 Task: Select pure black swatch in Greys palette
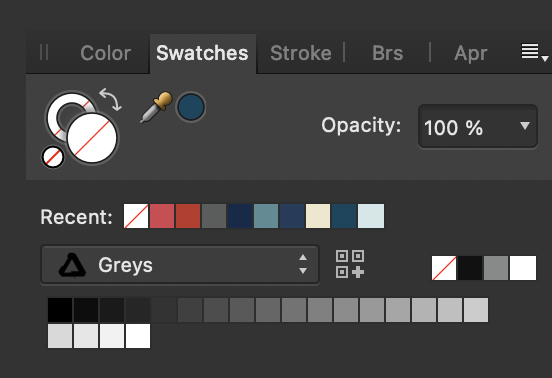click(60, 310)
